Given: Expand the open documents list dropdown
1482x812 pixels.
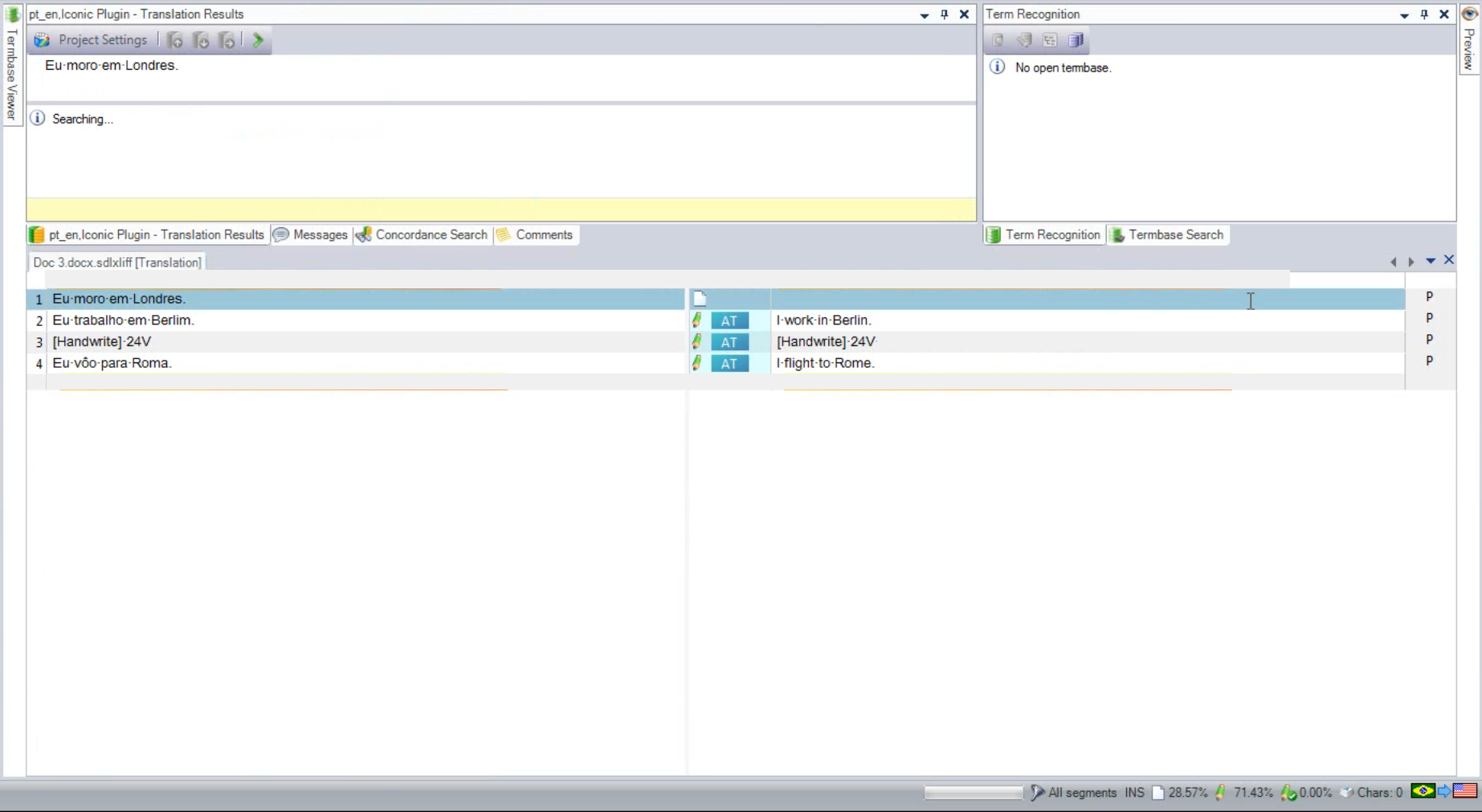Looking at the screenshot, I should point(1431,261).
